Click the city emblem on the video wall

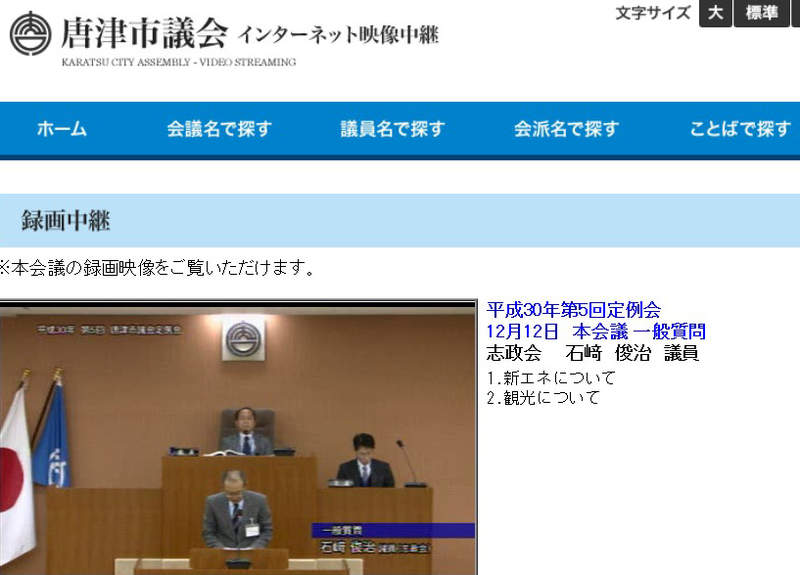click(x=243, y=340)
